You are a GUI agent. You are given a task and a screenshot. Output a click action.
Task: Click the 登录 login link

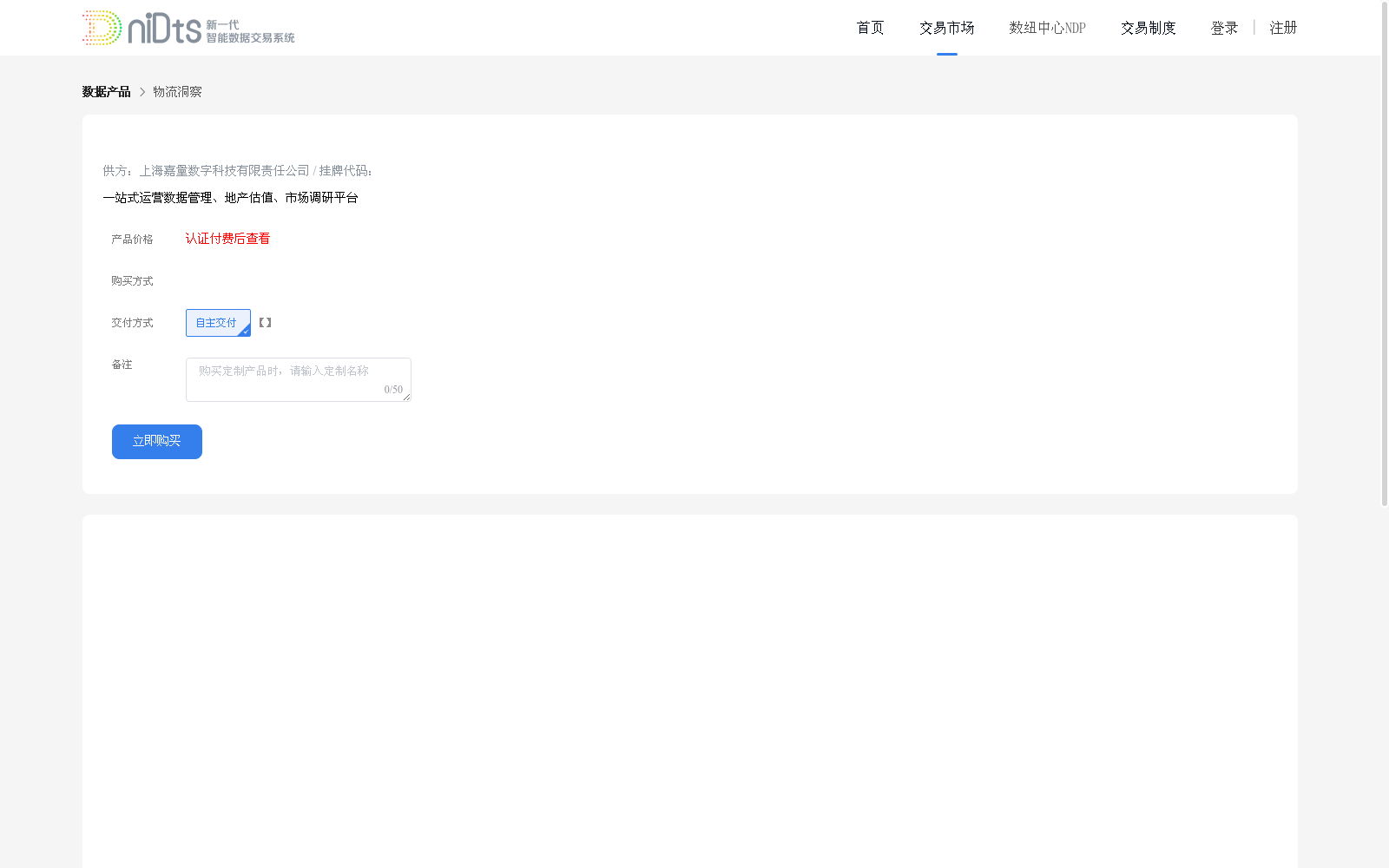(1224, 28)
